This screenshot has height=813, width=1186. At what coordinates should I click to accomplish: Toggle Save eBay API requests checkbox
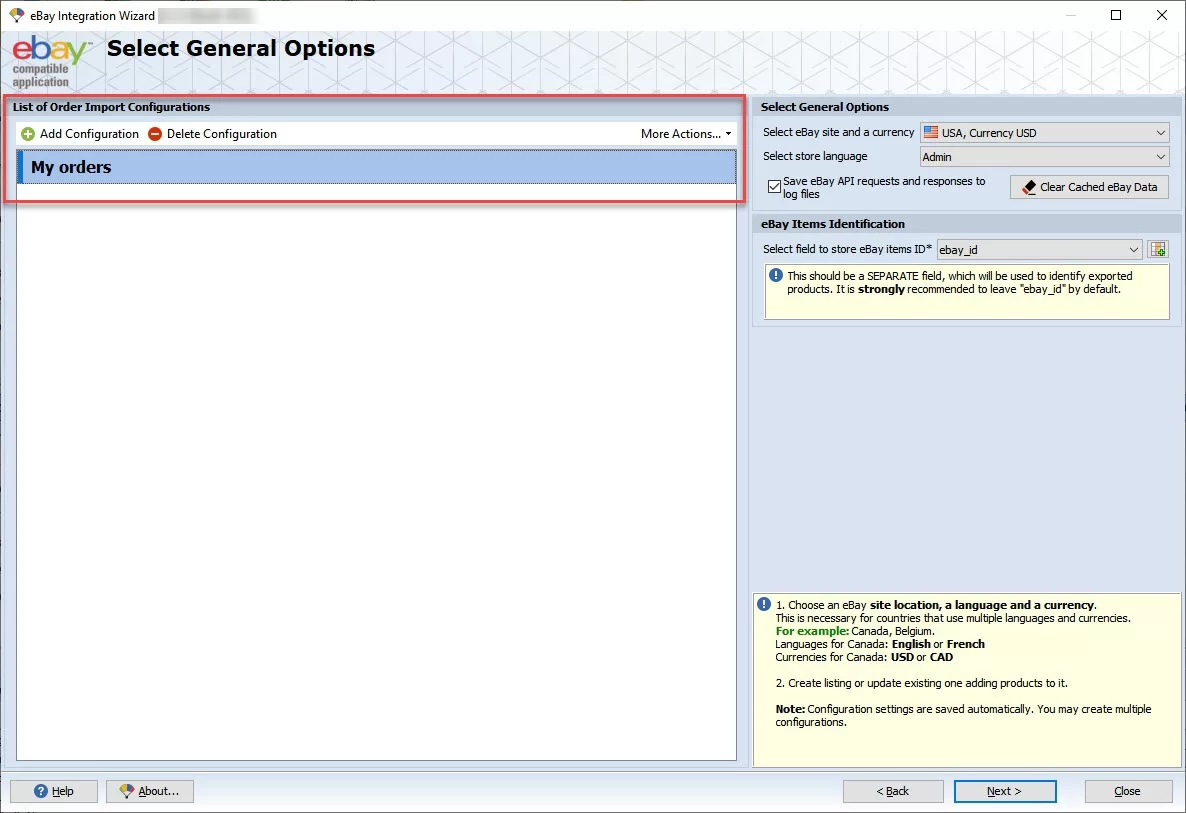(775, 187)
